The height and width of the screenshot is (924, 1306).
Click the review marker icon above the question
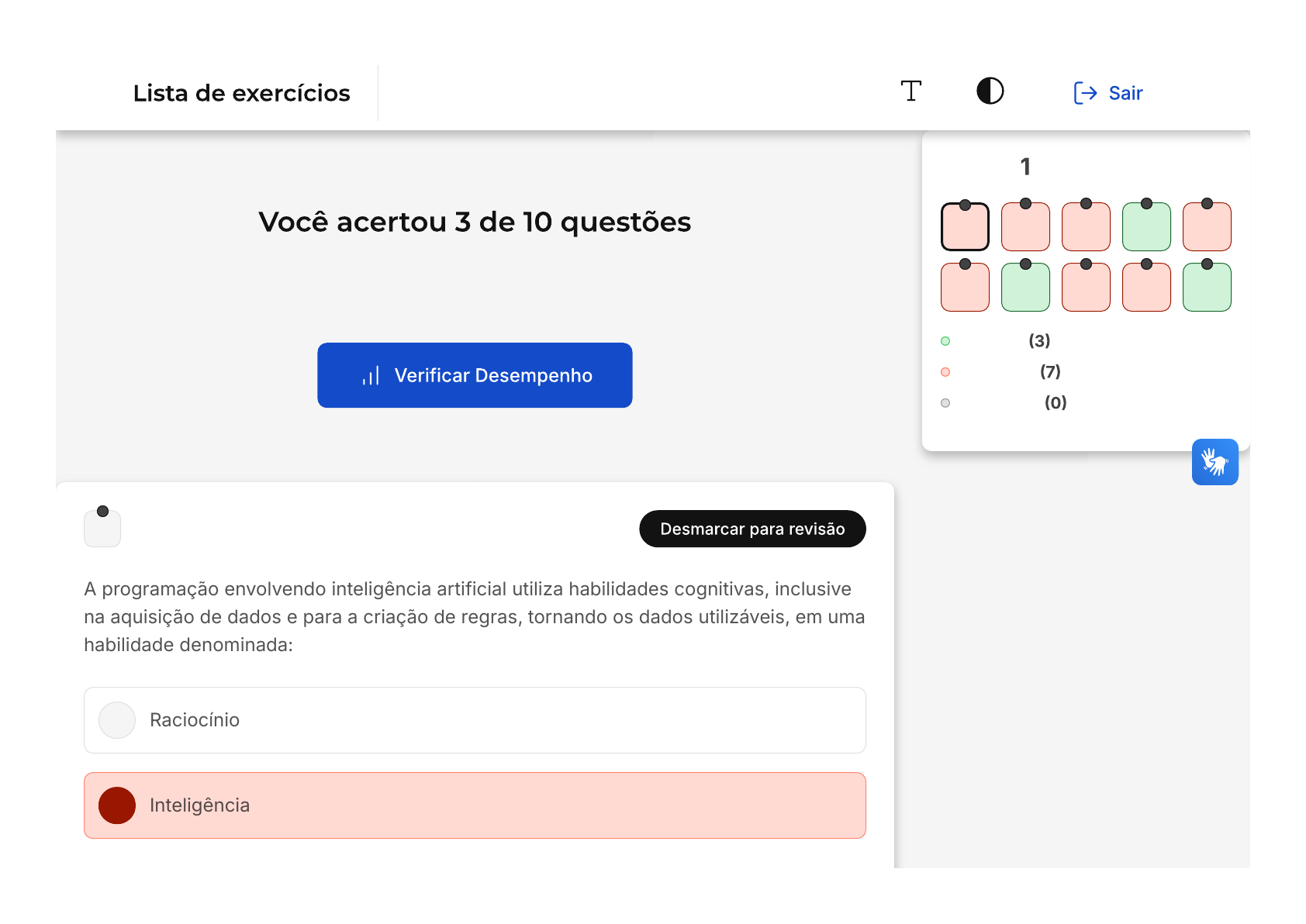pos(102,528)
